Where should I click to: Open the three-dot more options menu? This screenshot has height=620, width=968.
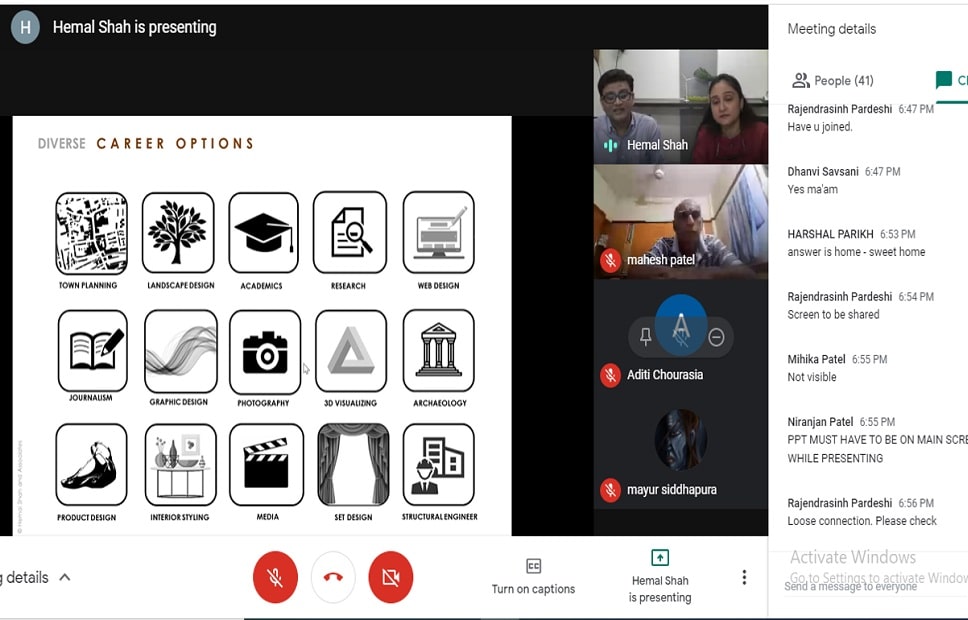click(743, 578)
